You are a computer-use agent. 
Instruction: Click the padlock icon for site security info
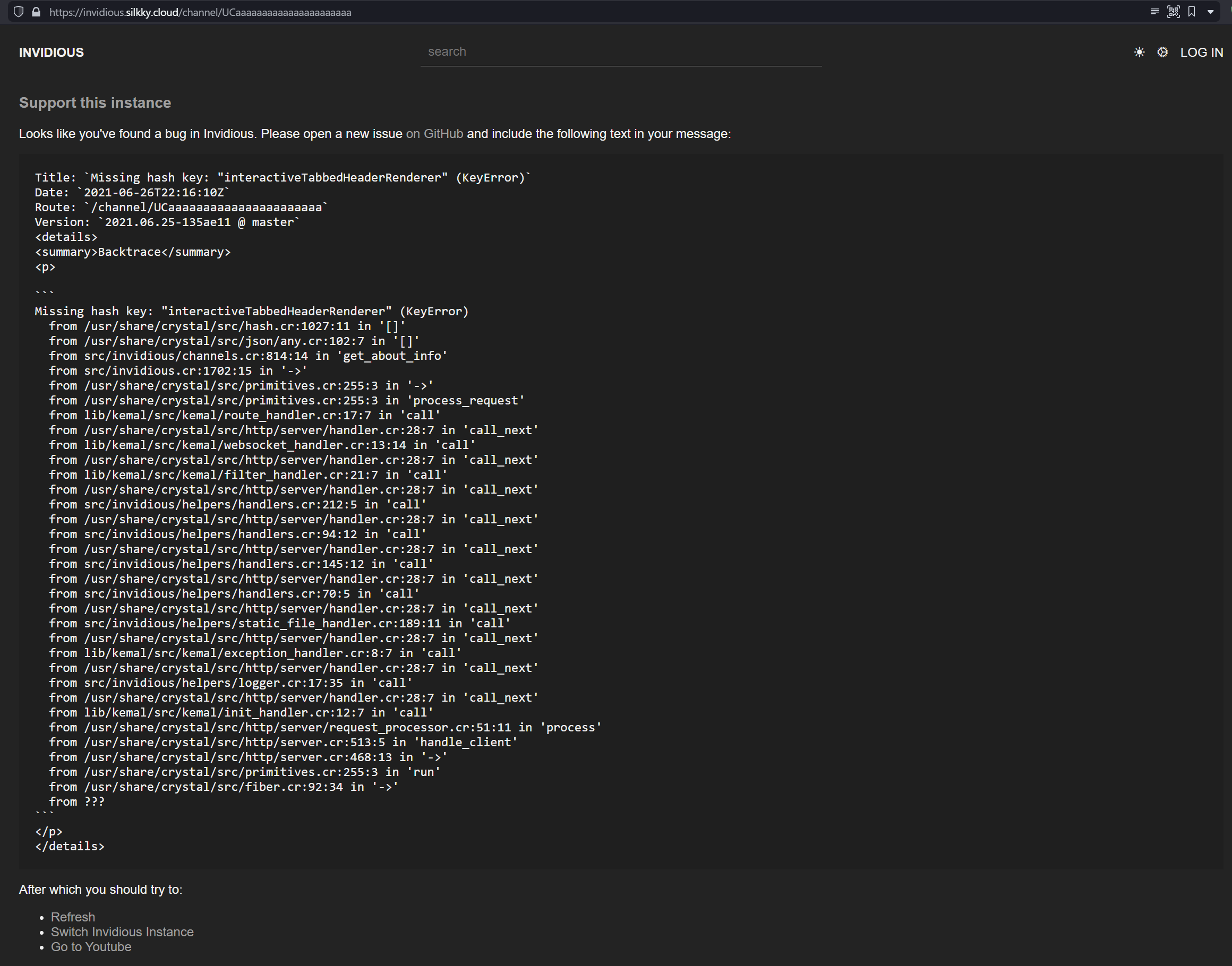click(36, 11)
